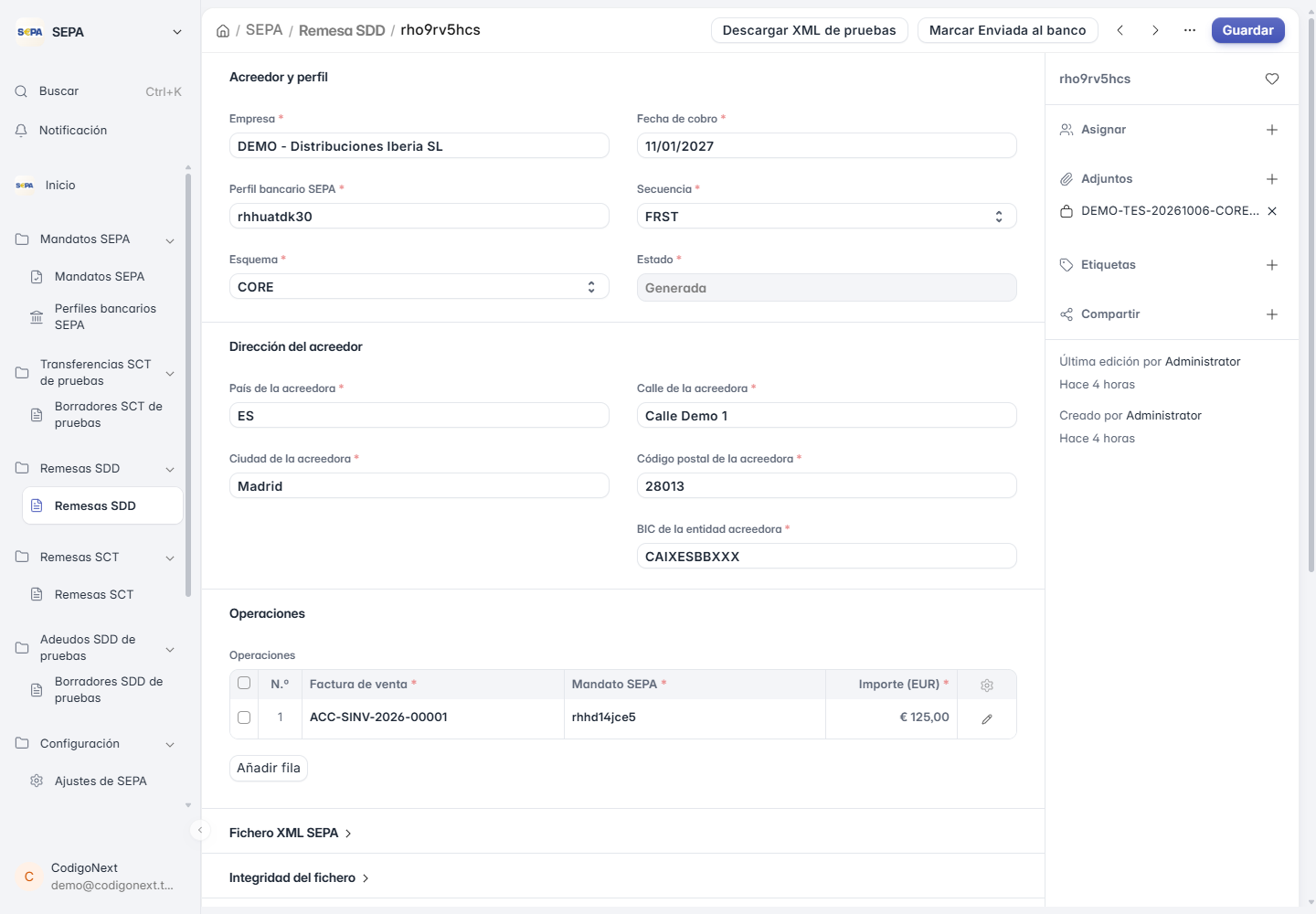
Task: Click Descargar XML de pruebas button
Action: [x=810, y=30]
